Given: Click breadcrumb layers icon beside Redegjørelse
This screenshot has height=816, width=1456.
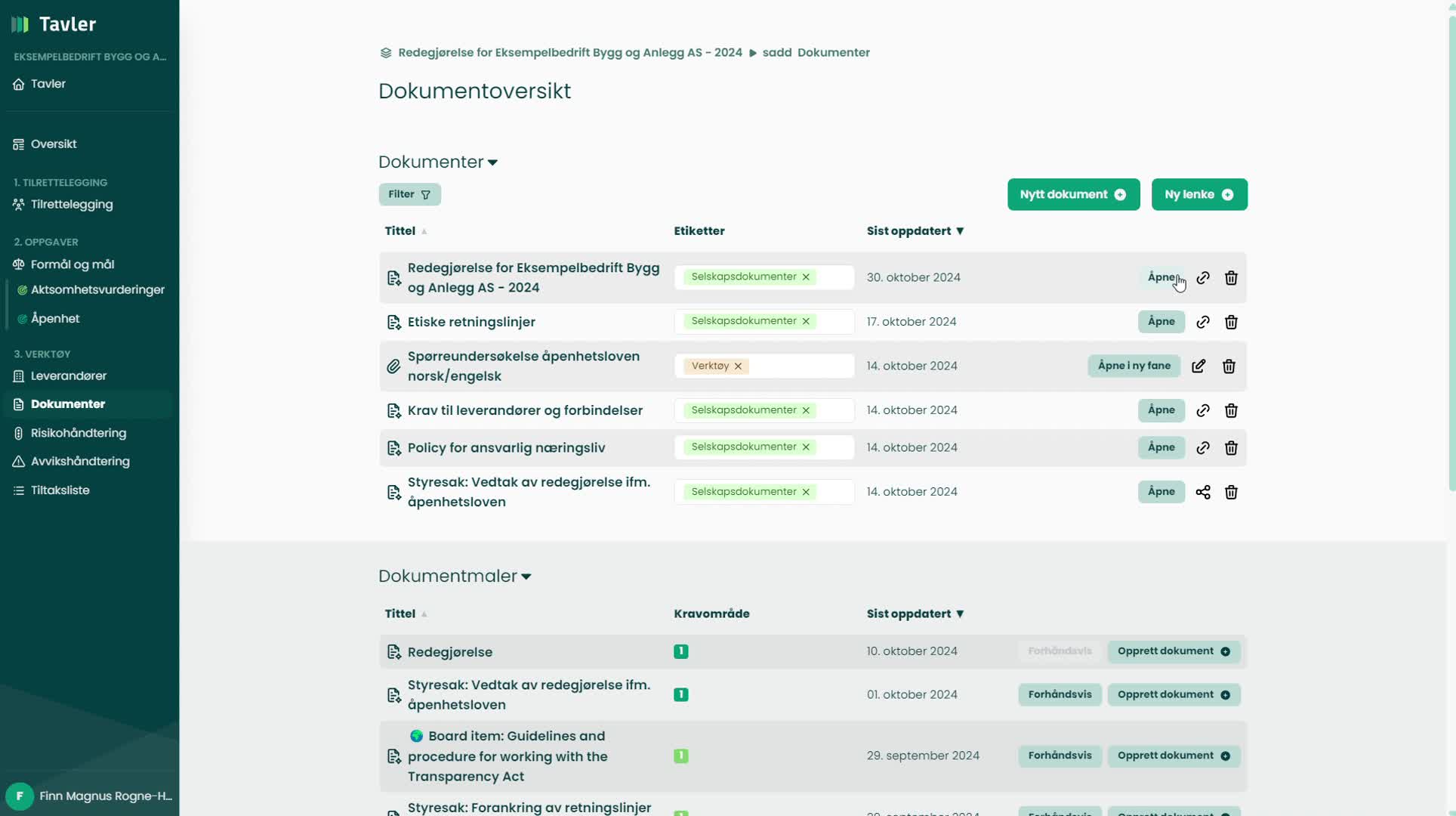Looking at the screenshot, I should point(386,53).
